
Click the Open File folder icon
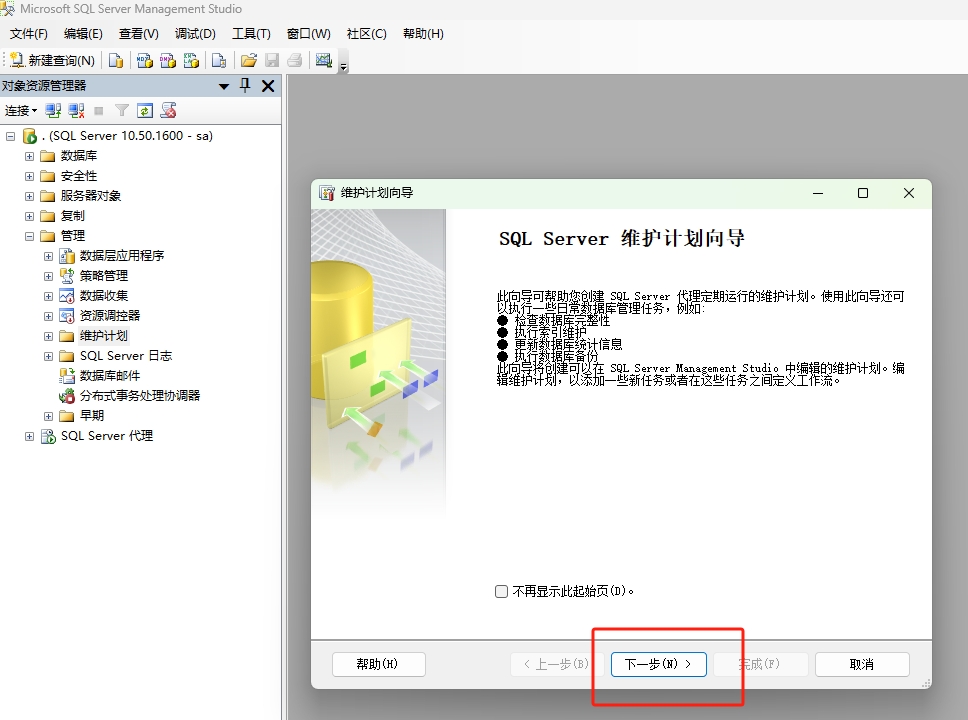point(249,60)
